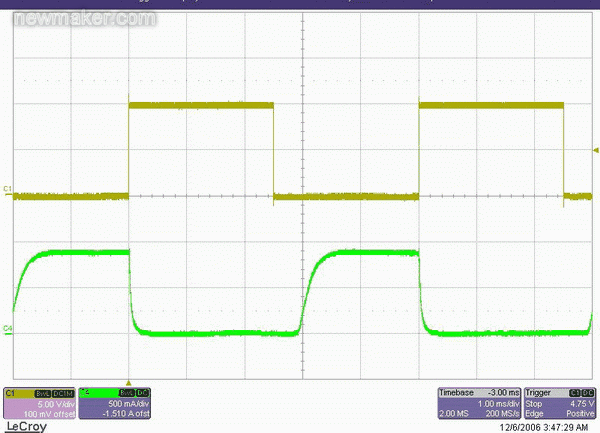The height and width of the screenshot is (433, 600).
Task: Select the 500 mA/div scale value
Action: point(127,402)
